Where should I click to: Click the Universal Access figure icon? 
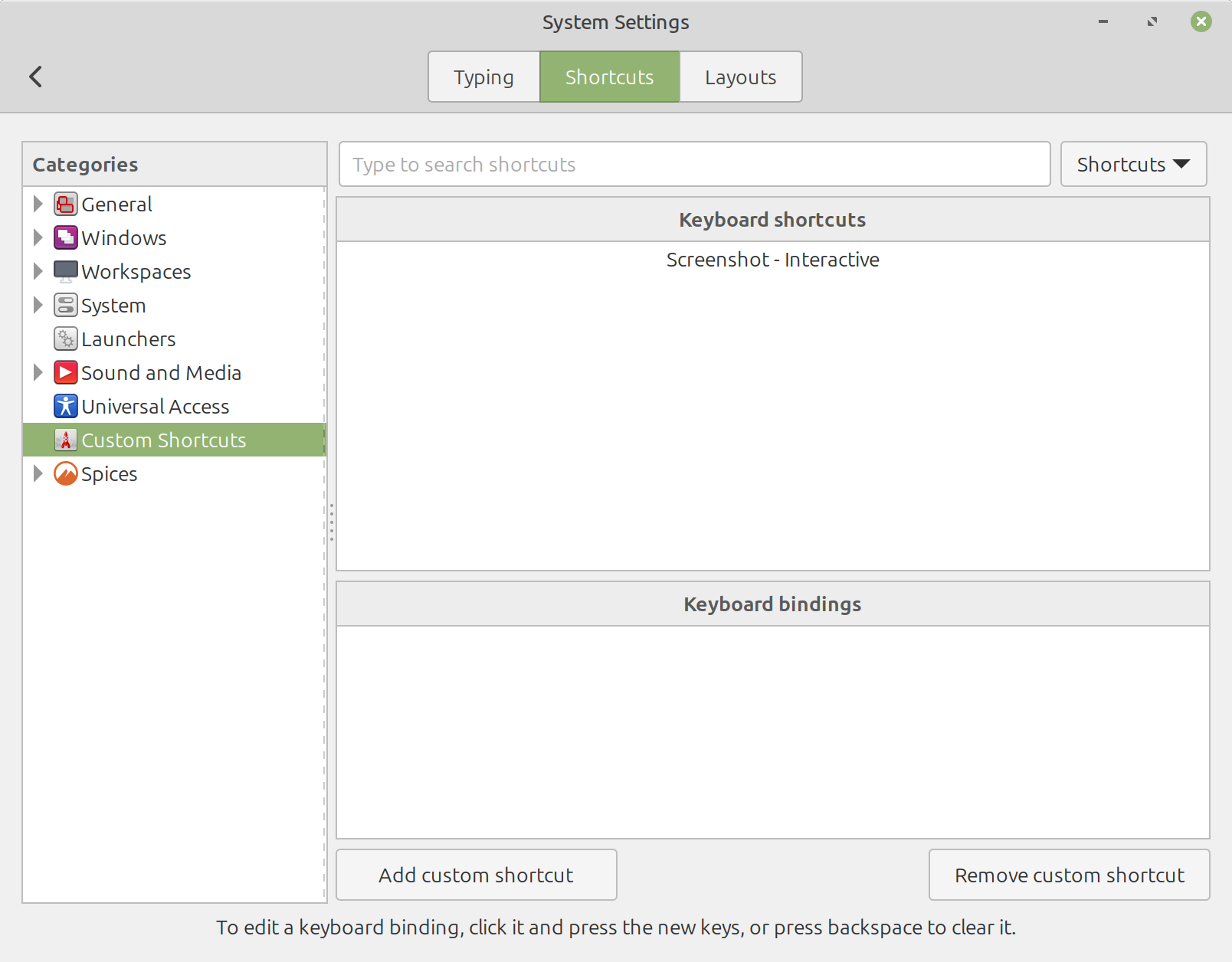66,407
